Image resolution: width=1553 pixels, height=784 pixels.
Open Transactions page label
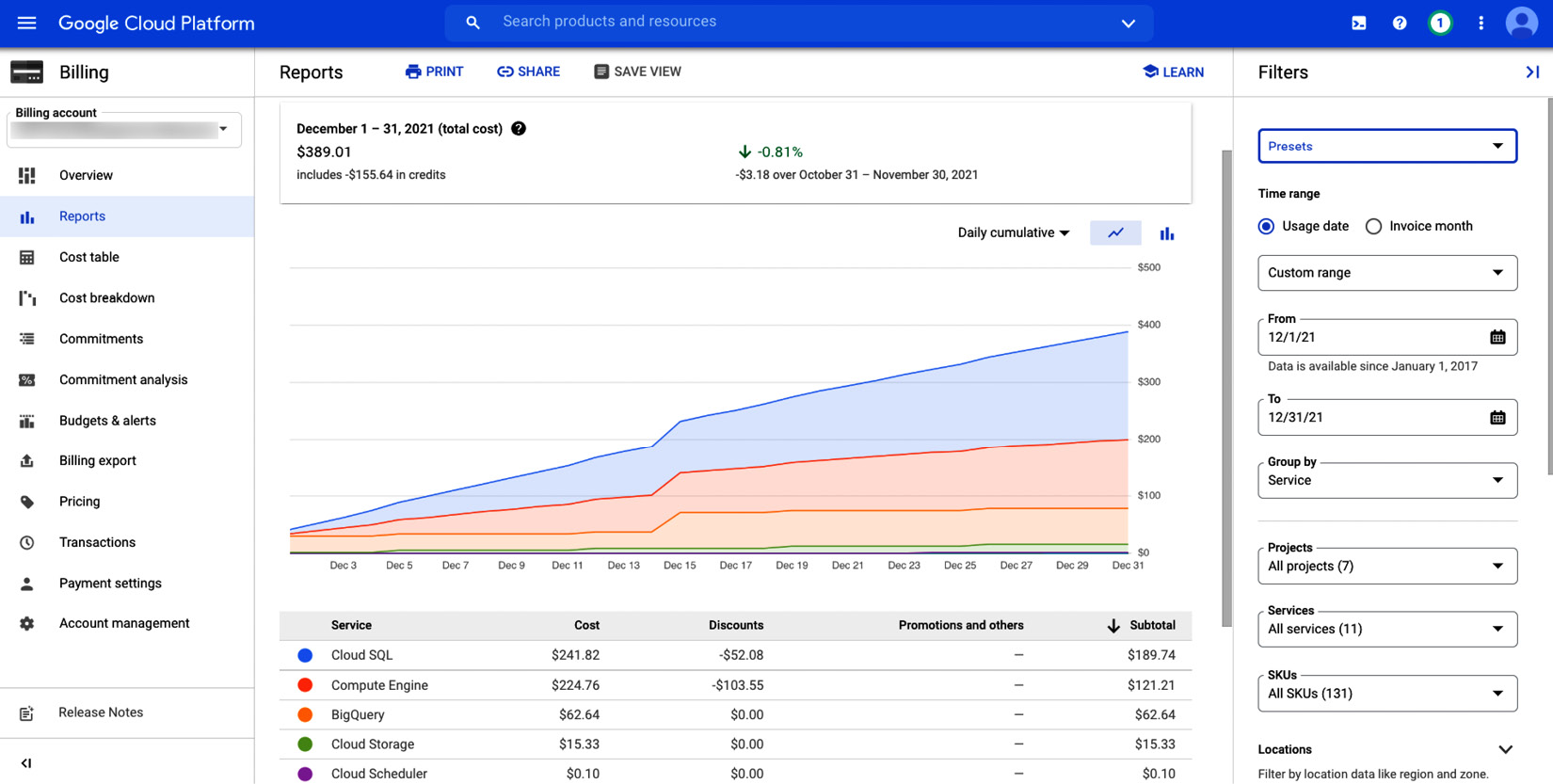(x=97, y=542)
